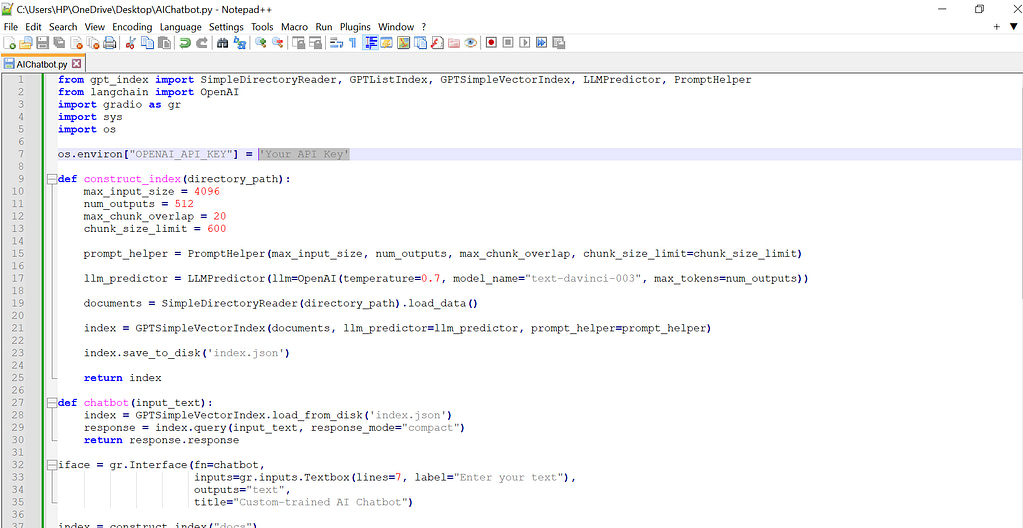Toggle the red Start Recording macro button
1023x528 pixels.
coord(491,43)
